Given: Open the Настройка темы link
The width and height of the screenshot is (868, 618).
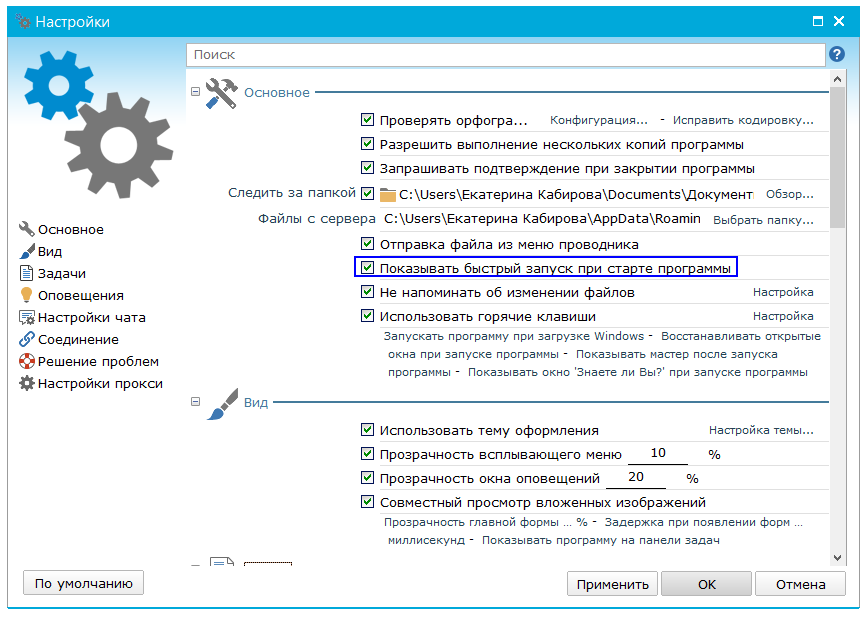Looking at the screenshot, I should coord(754,431).
